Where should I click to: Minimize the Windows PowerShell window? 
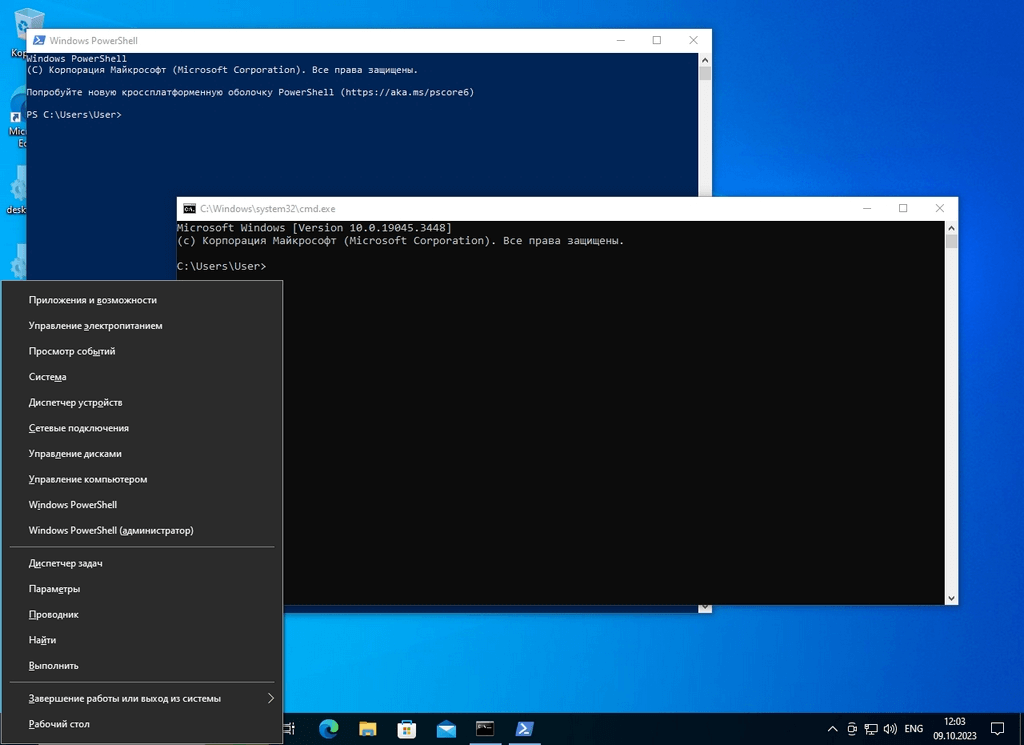620,40
